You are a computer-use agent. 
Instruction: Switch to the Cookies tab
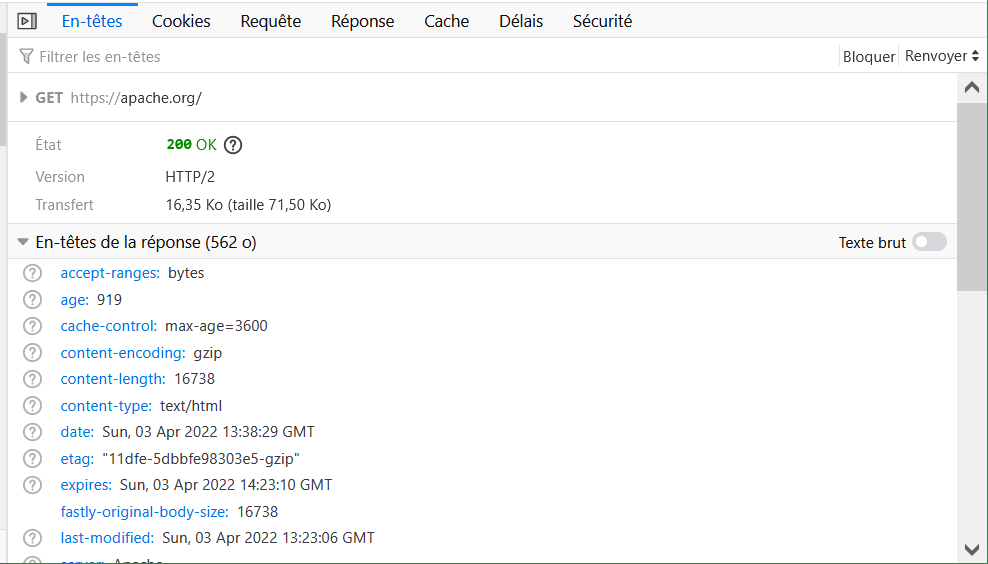(181, 21)
